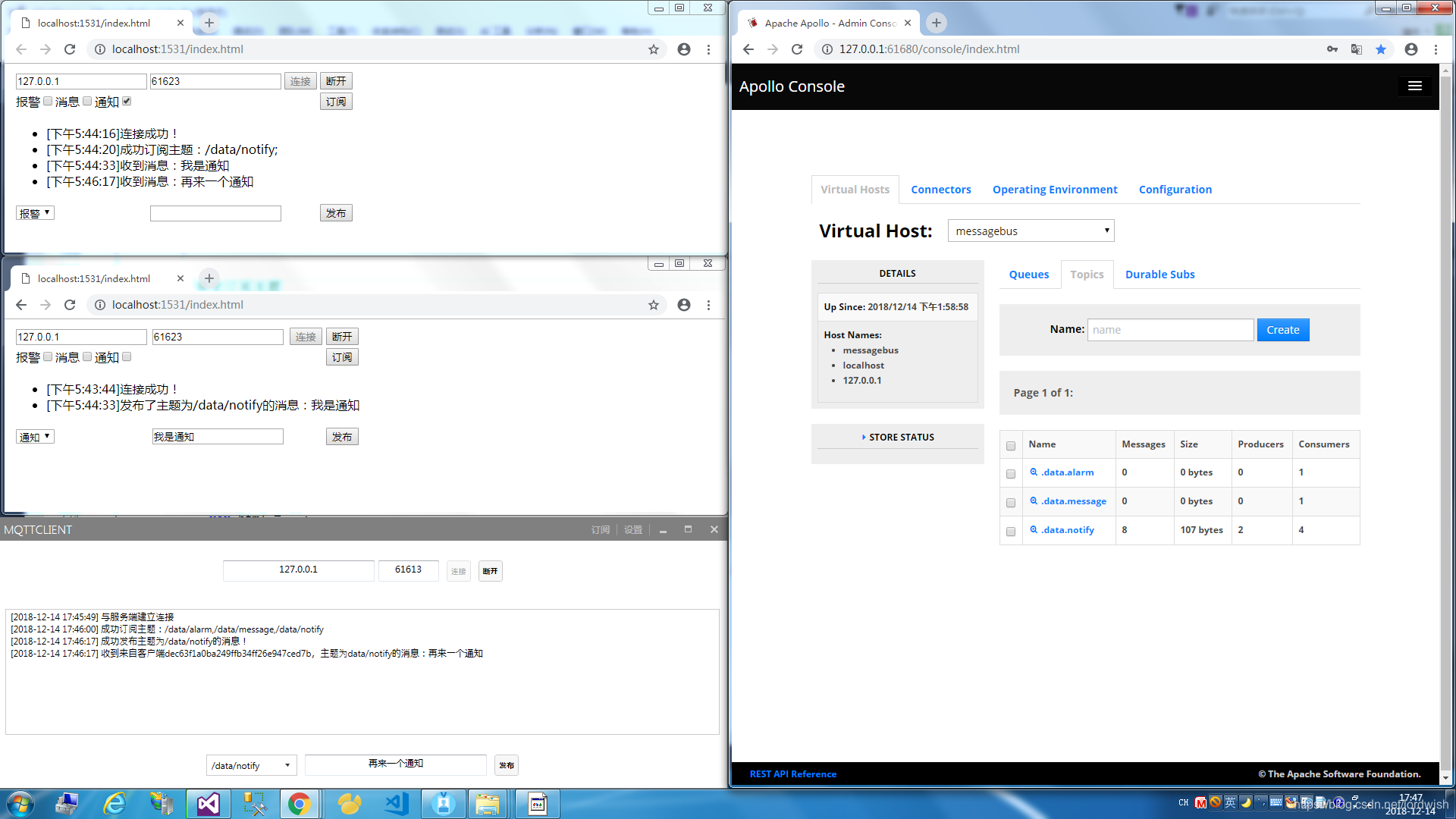Open the Queues tab
The height and width of the screenshot is (819, 1456).
coord(1028,275)
